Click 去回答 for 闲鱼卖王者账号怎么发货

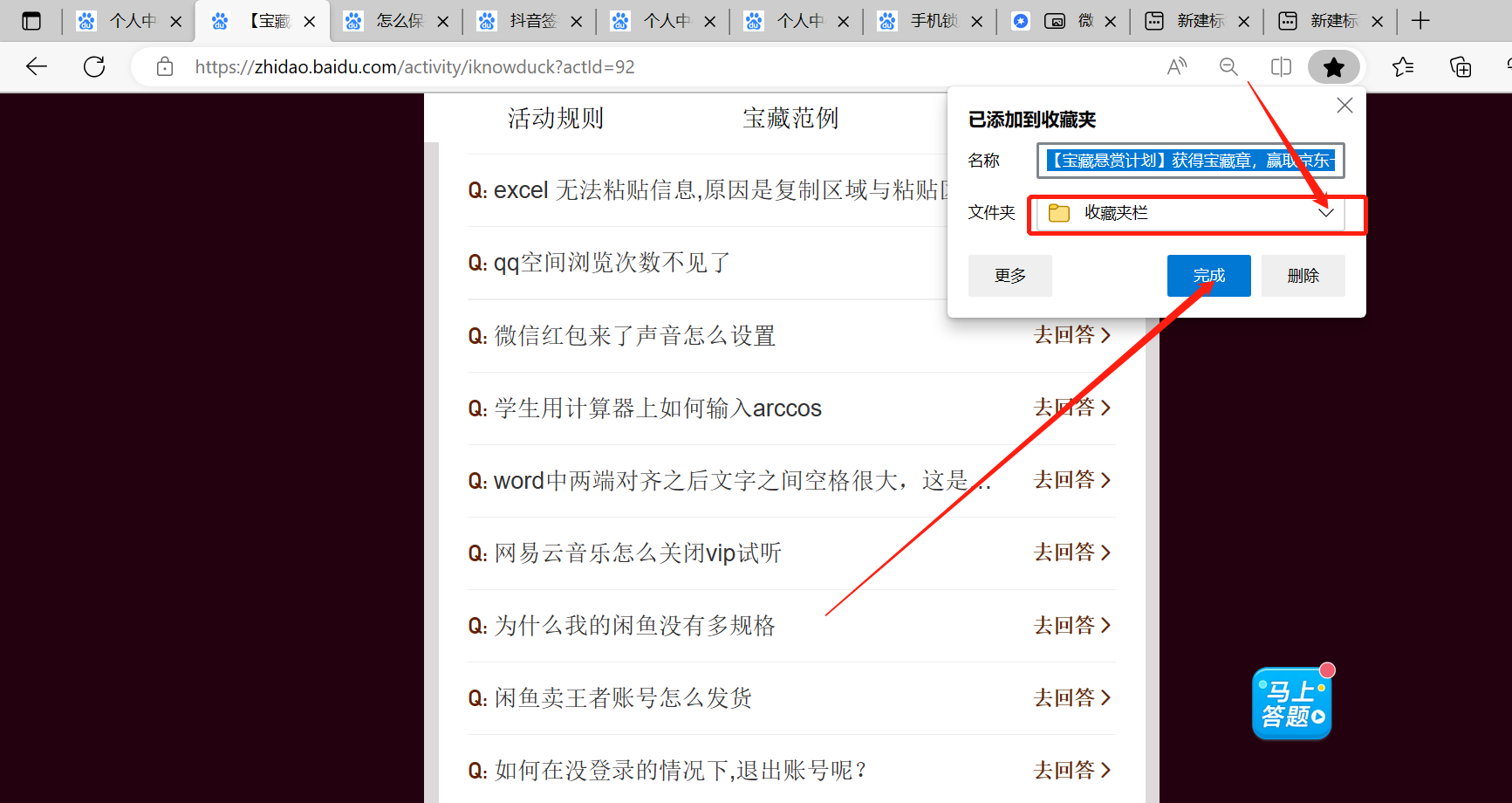[x=1072, y=698]
